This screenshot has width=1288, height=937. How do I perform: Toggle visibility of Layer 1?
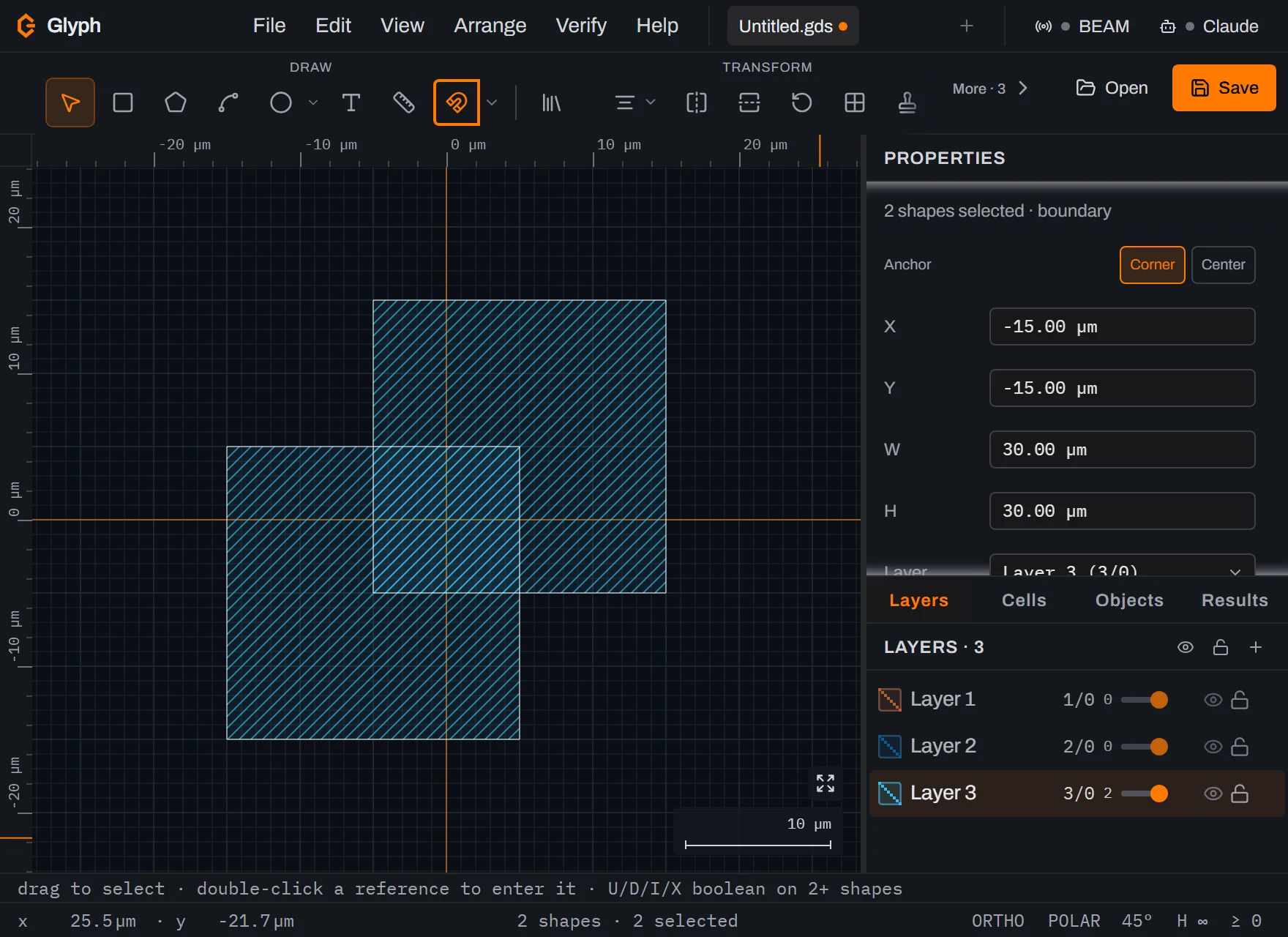point(1213,700)
